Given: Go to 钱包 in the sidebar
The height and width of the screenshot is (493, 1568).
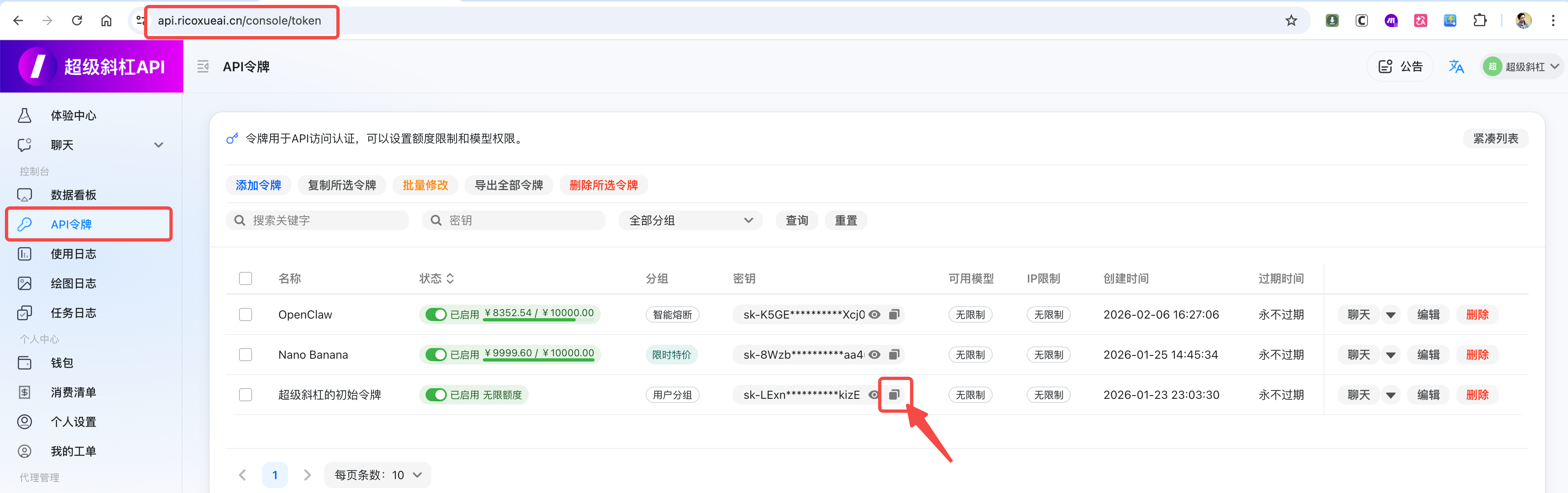Looking at the screenshot, I should tap(61, 363).
